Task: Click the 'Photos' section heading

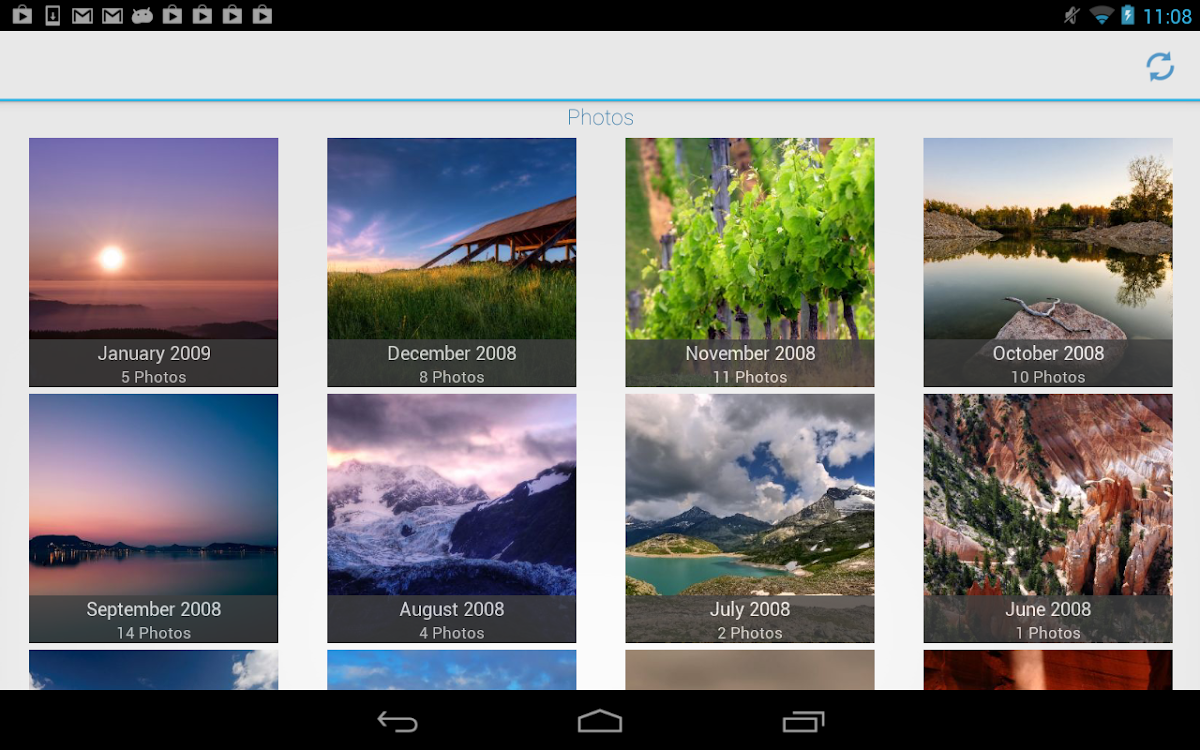Action: click(x=600, y=117)
